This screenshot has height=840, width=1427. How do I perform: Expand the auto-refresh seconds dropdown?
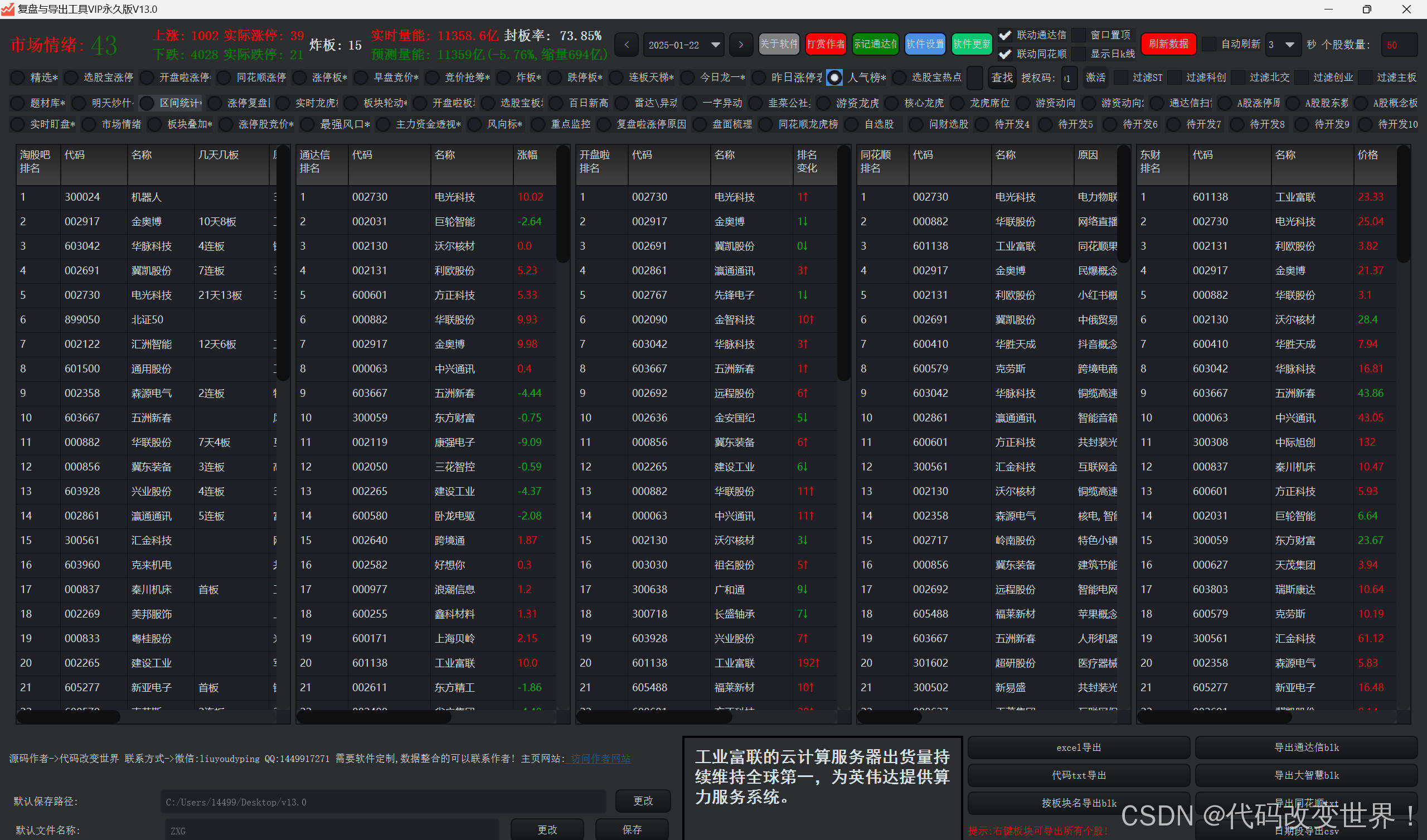[x=1289, y=45]
